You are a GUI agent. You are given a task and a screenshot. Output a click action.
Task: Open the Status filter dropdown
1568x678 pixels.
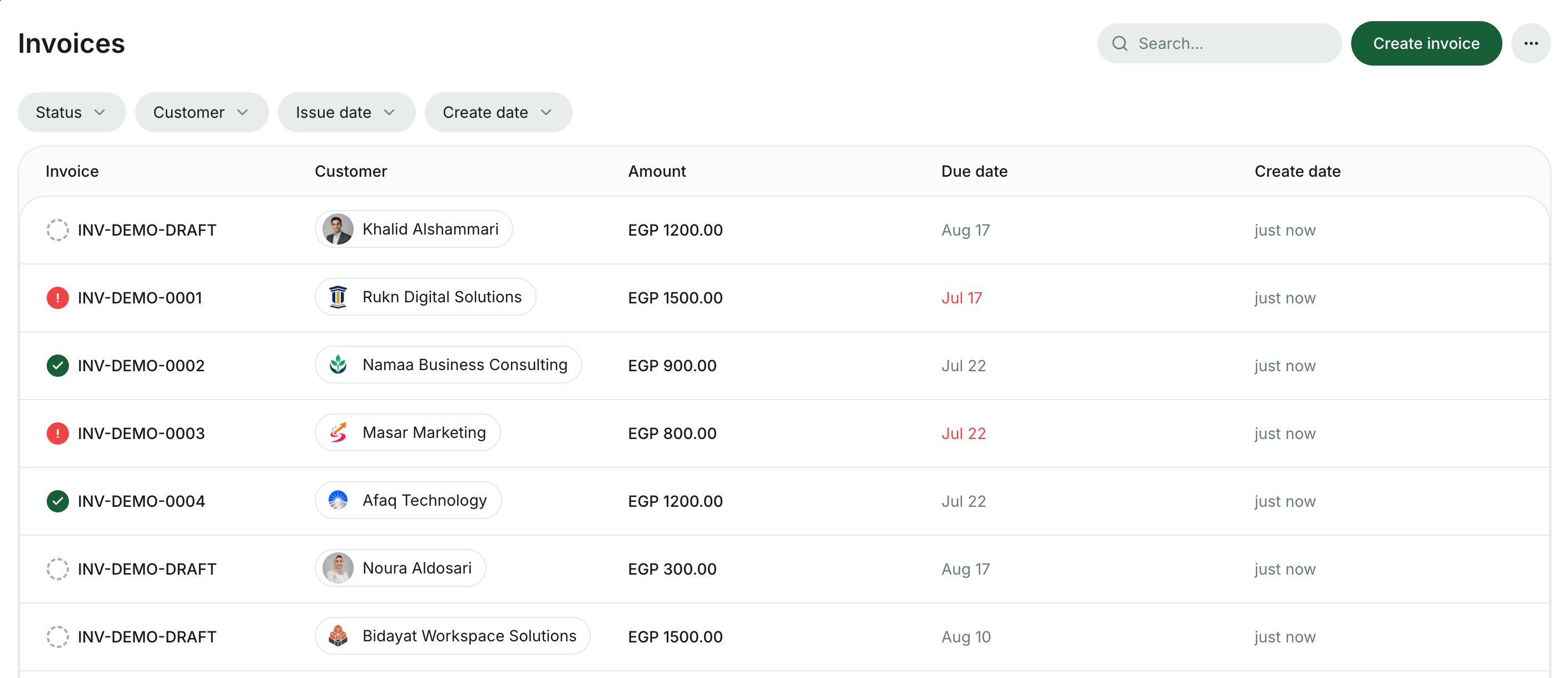pyautogui.click(x=72, y=112)
